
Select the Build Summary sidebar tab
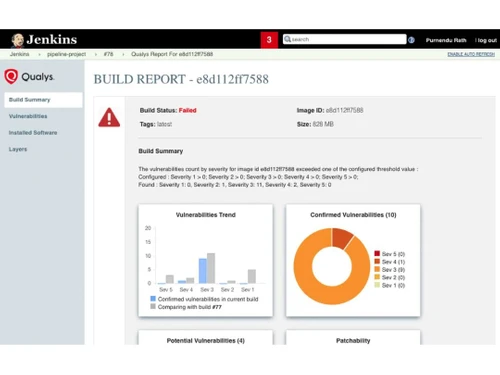tap(43, 100)
